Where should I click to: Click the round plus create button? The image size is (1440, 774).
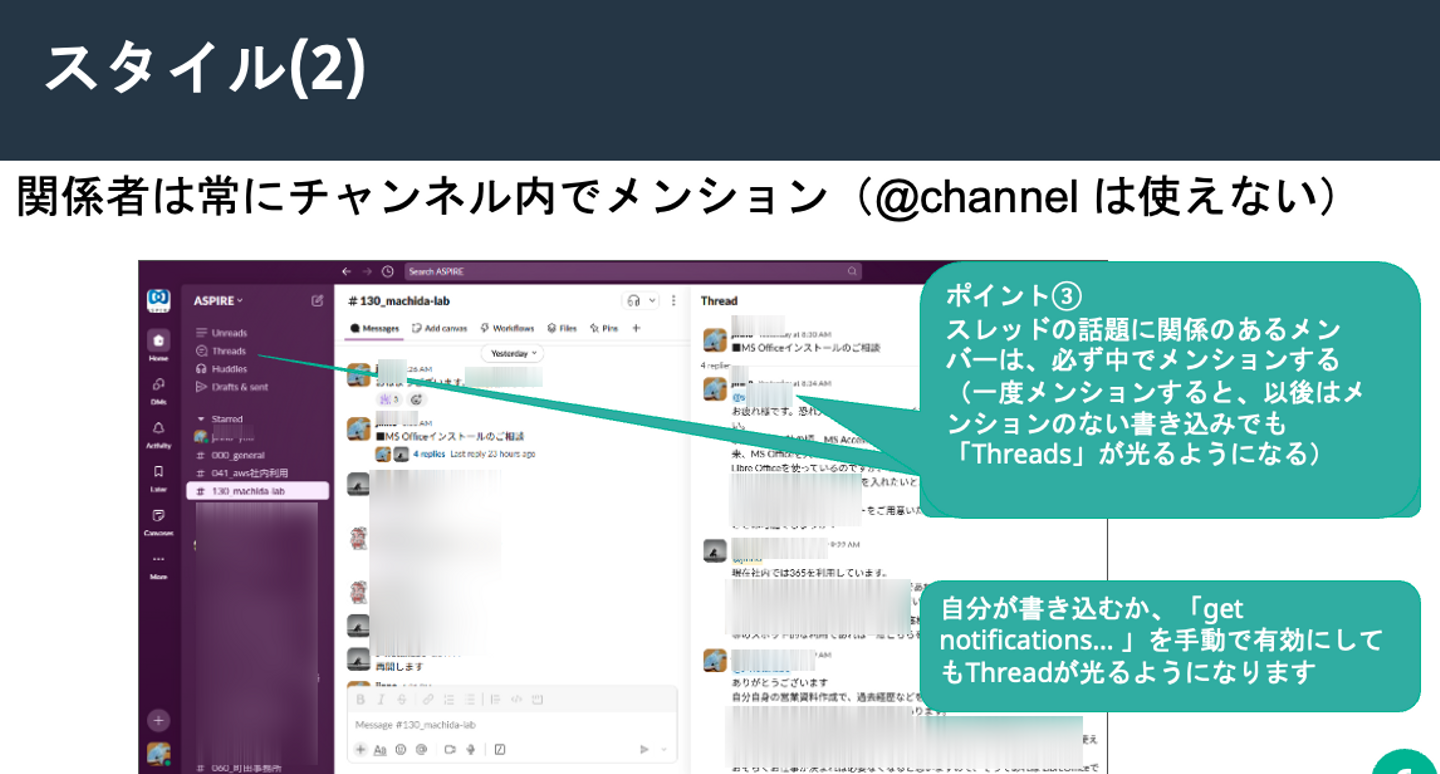point(158,719)
